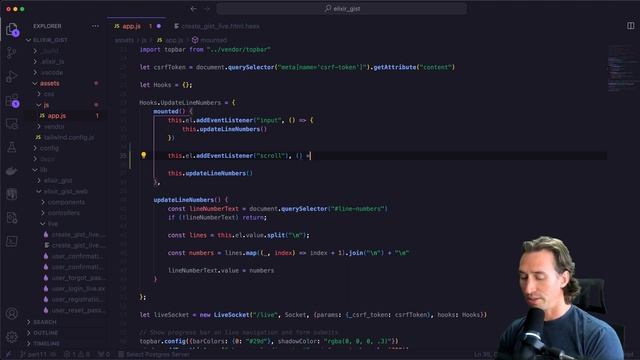This screenshot has width=640, height=360.
Task: Open user_reset_pass... file in tree
Action: coord(74,310)
